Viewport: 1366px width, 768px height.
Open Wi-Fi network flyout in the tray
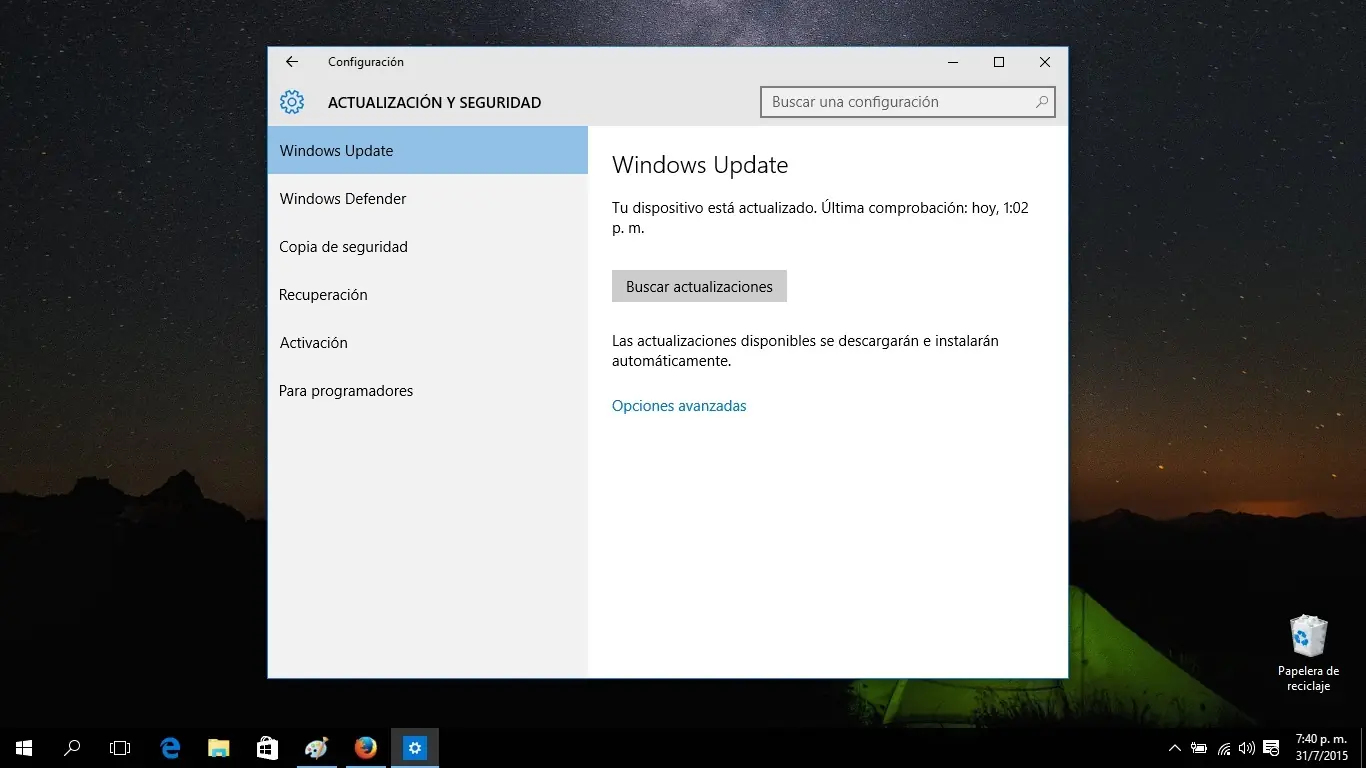click(1224, 748)
